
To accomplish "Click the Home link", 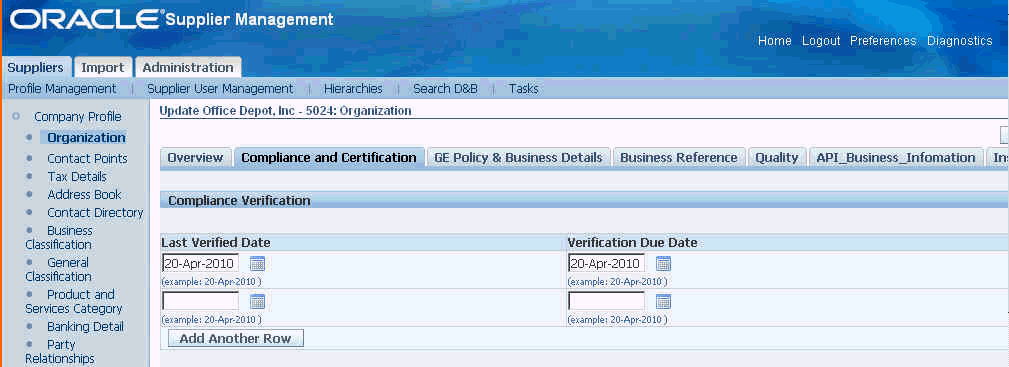I will 775,41.
